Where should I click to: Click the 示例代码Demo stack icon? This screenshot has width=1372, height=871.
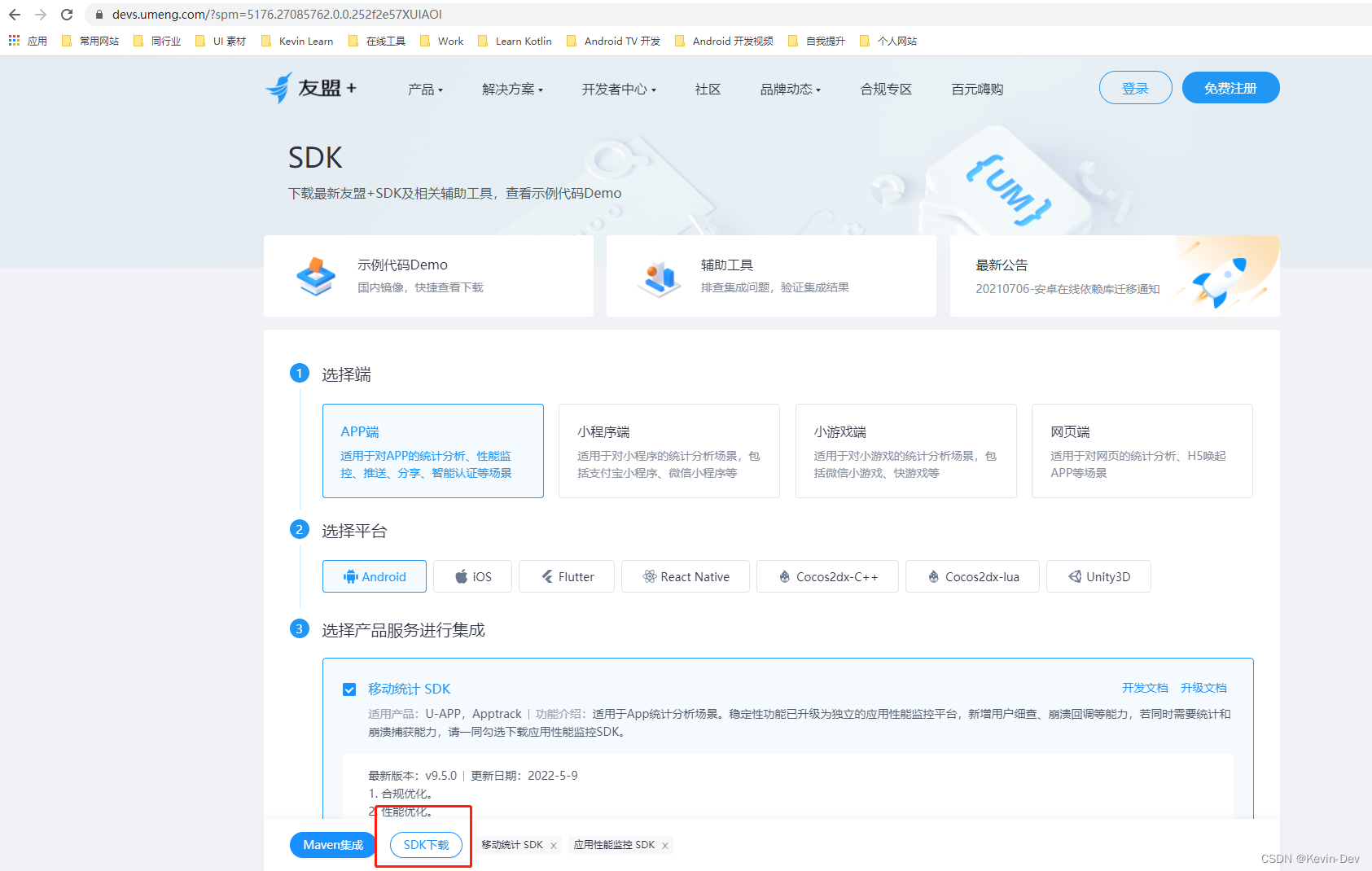[x=316, y=276]
